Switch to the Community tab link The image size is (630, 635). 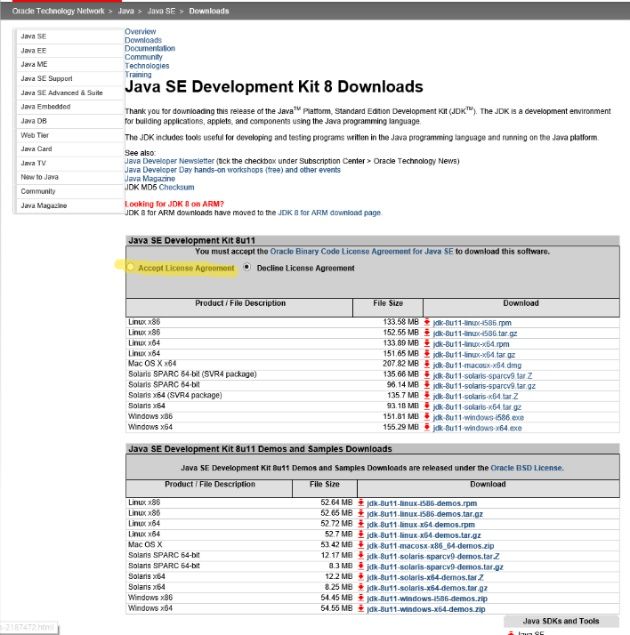[143, 57]
